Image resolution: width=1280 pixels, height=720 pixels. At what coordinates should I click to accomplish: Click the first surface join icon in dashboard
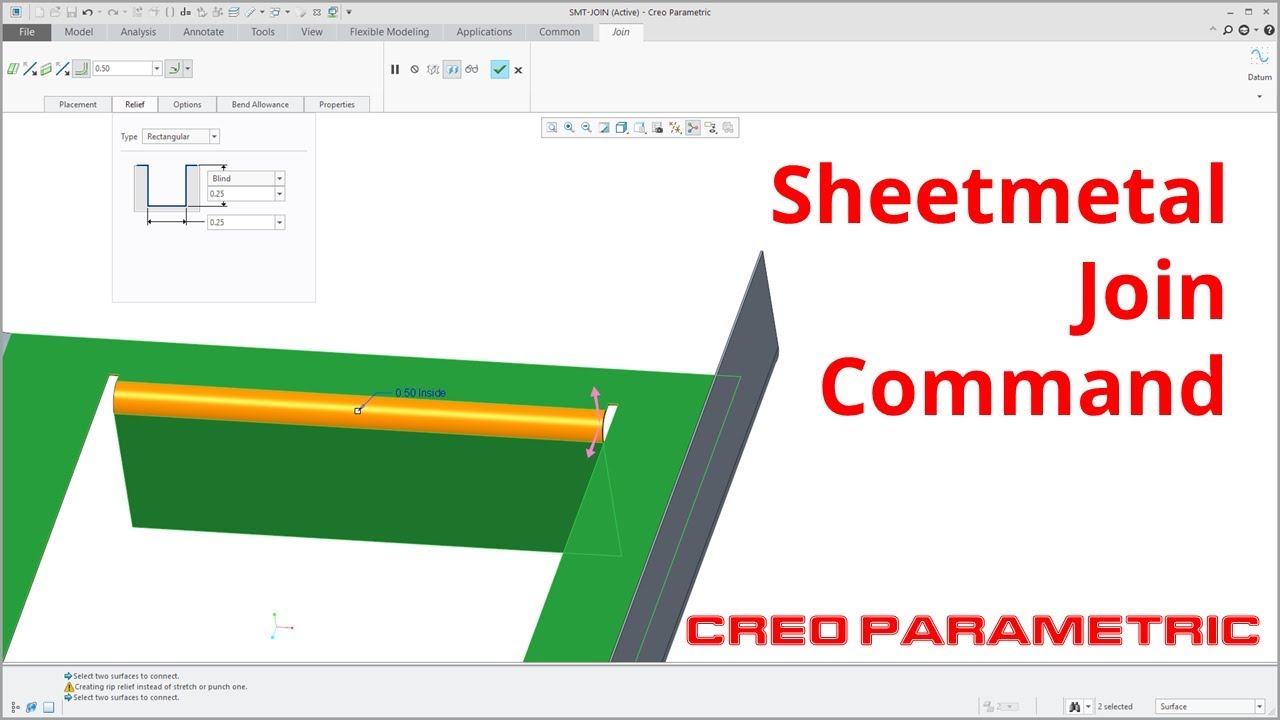pyautogui.click(x=13, y=69)
